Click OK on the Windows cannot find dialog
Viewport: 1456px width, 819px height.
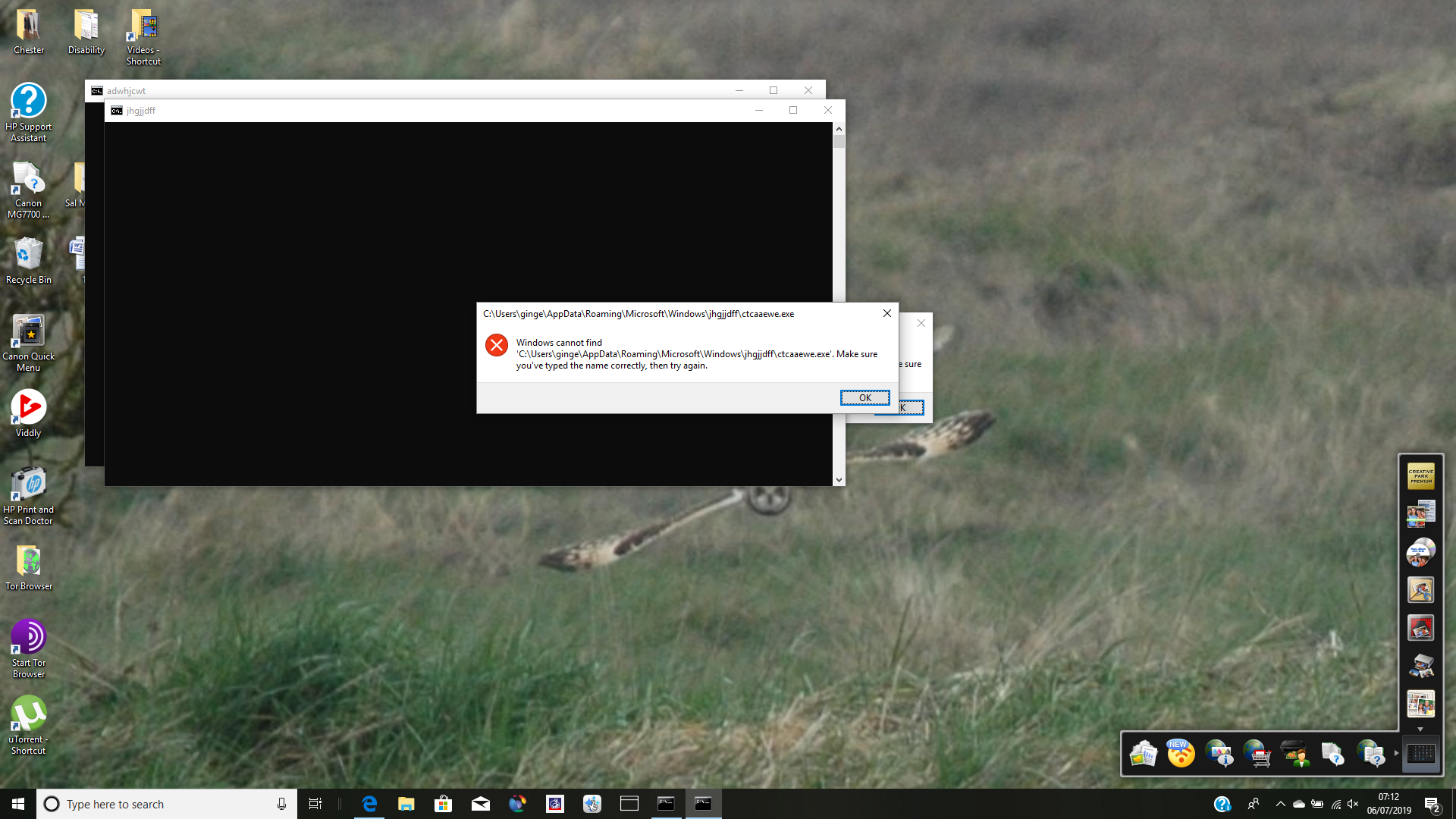[x=864, y=397]
